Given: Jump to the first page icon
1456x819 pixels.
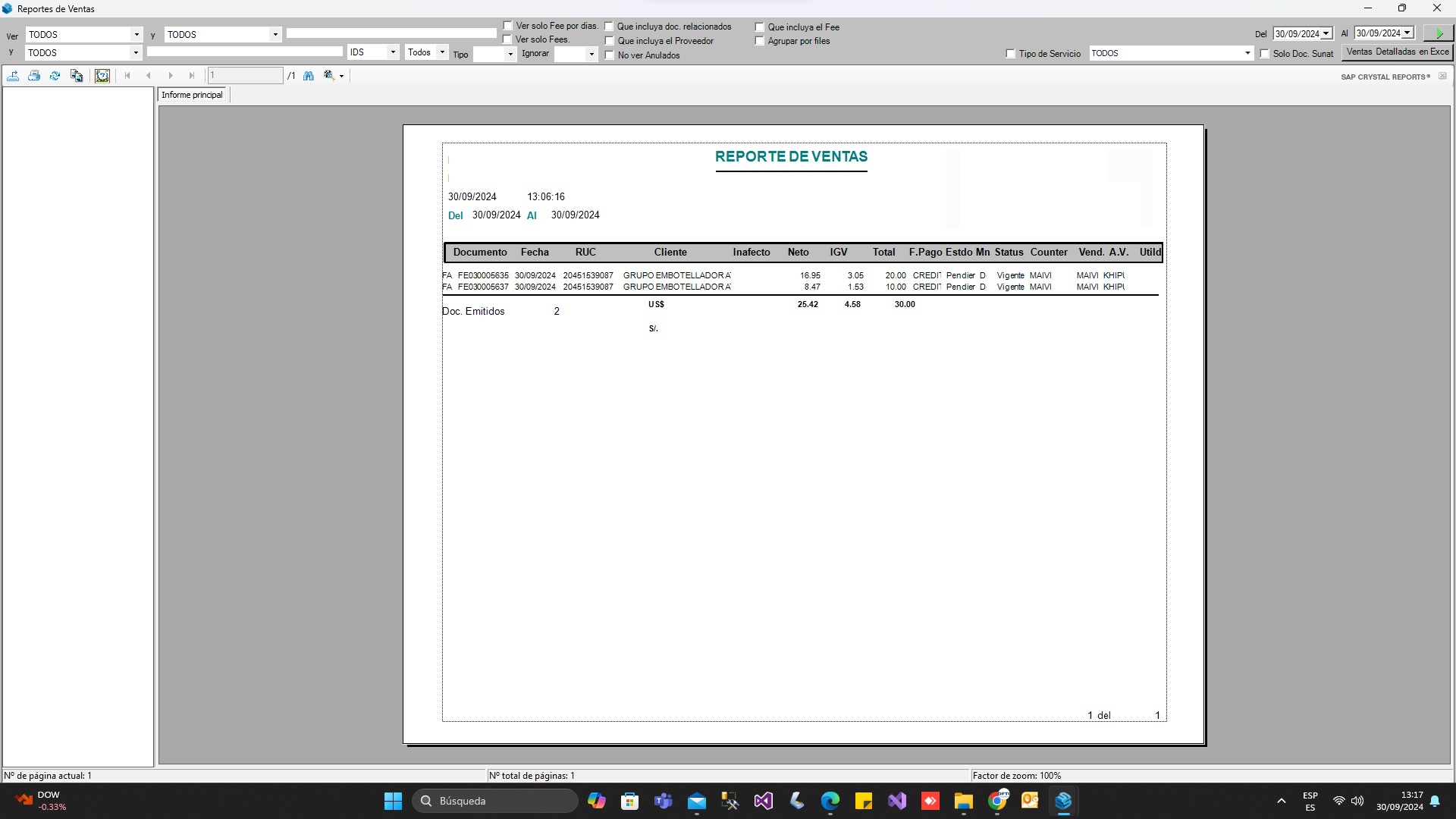Looking at the screenshot, I should (127, 75).
